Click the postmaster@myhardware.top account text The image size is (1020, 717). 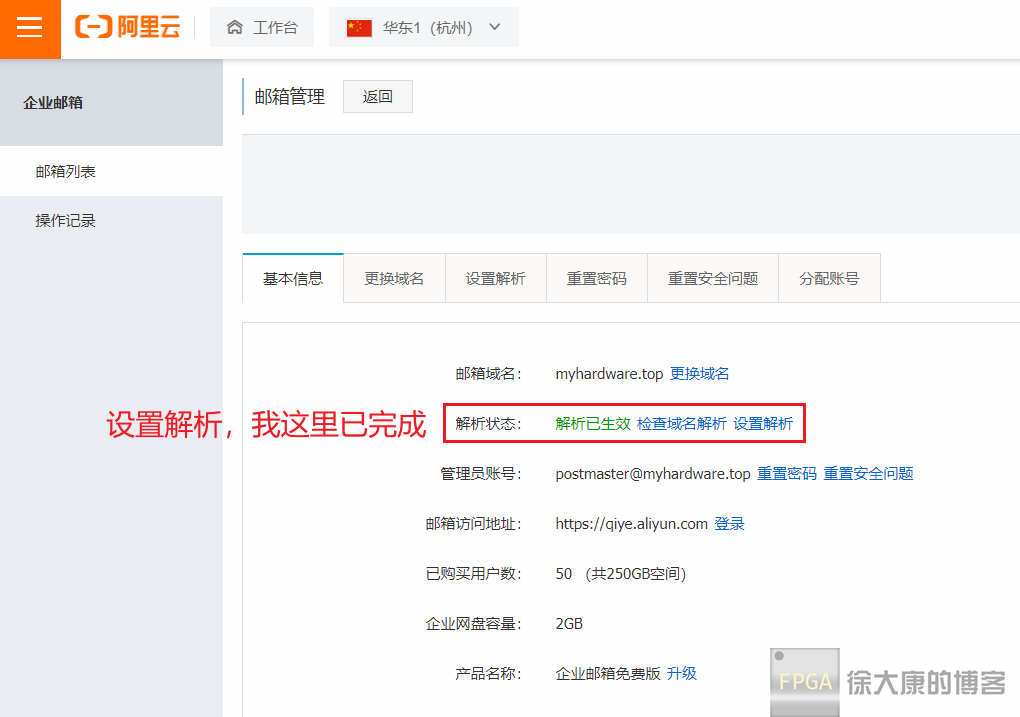(652, 474)
